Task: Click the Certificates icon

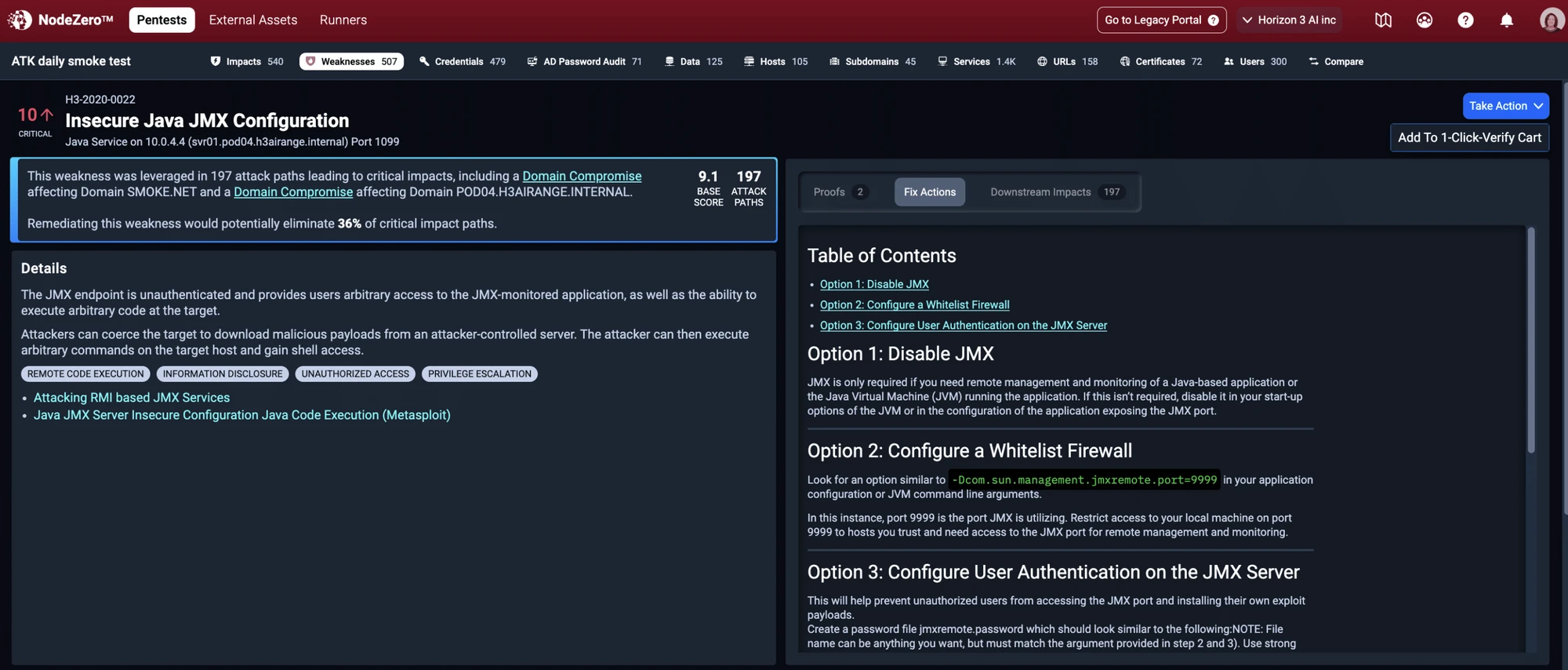Action: [x=1125, y=61]
